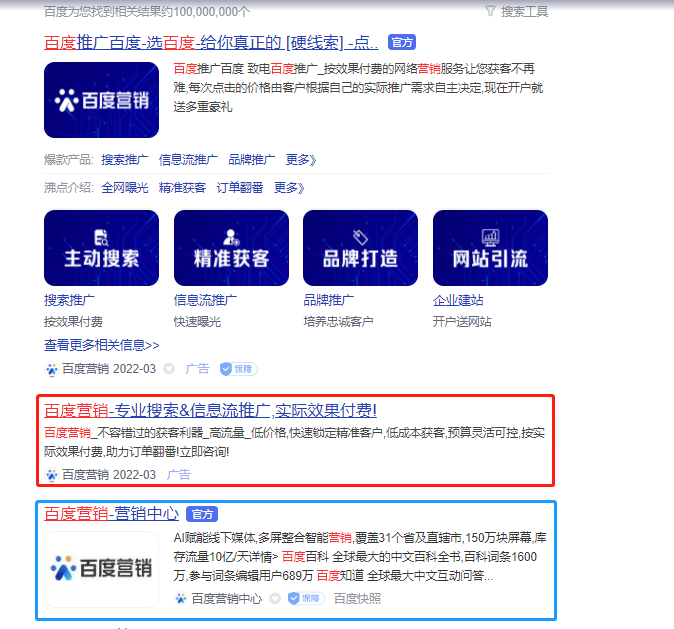Open the 百度营销 blue logo thumbnail

tap(101, 100)
